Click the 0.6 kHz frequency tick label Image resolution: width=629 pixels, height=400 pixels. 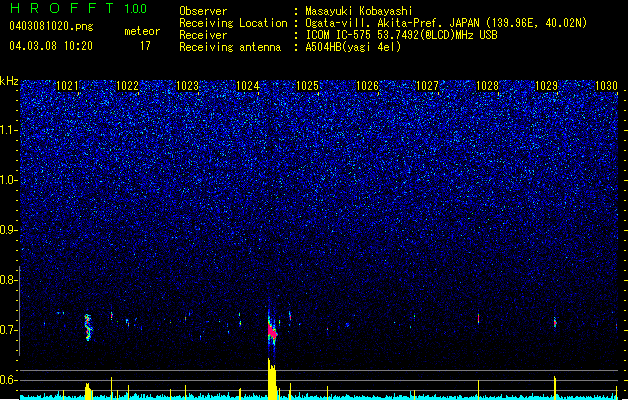[x=9, y=380]
